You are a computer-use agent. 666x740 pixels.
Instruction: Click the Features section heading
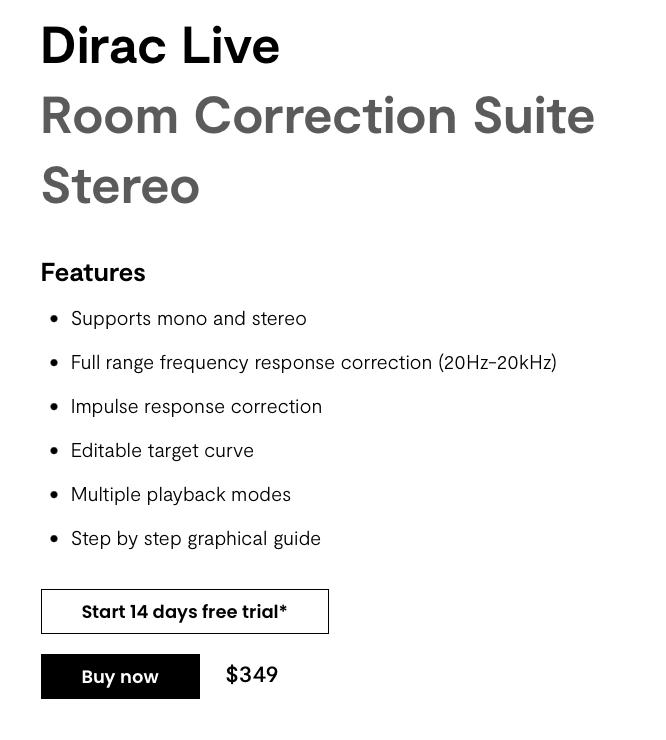93,272
